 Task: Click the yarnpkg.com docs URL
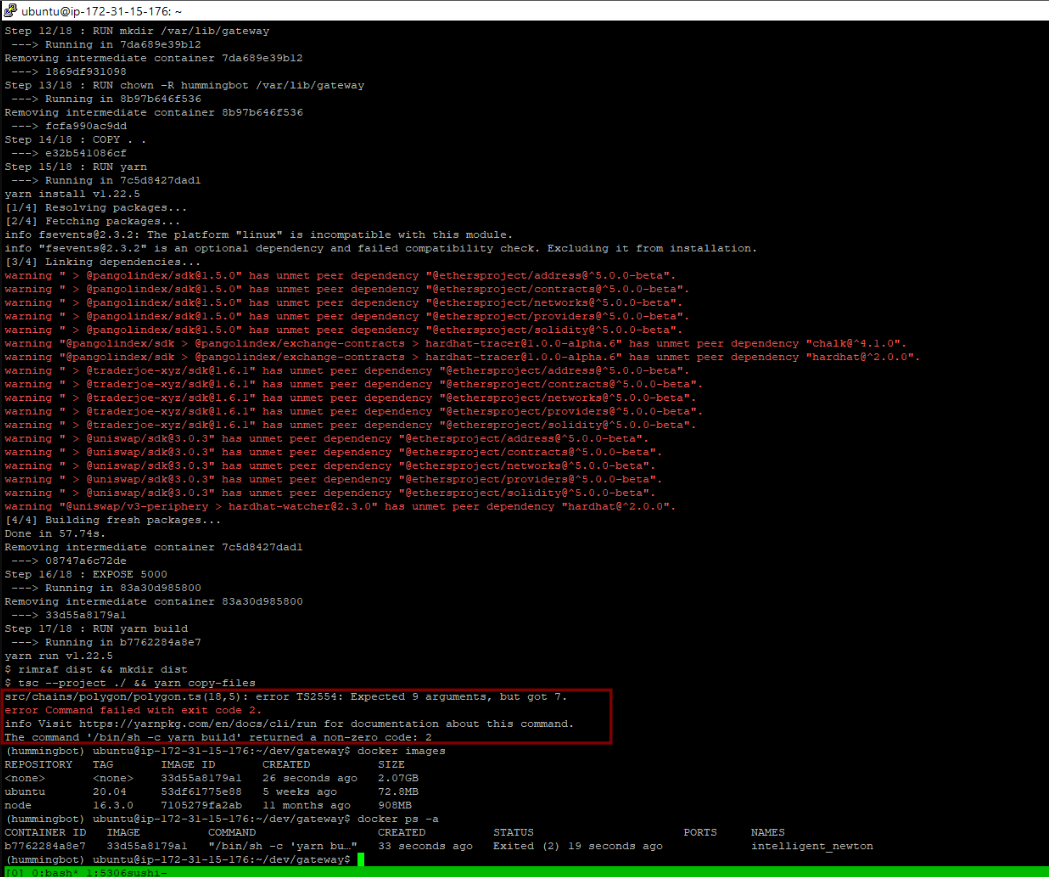pyautogui.click(x=198, y=724)
